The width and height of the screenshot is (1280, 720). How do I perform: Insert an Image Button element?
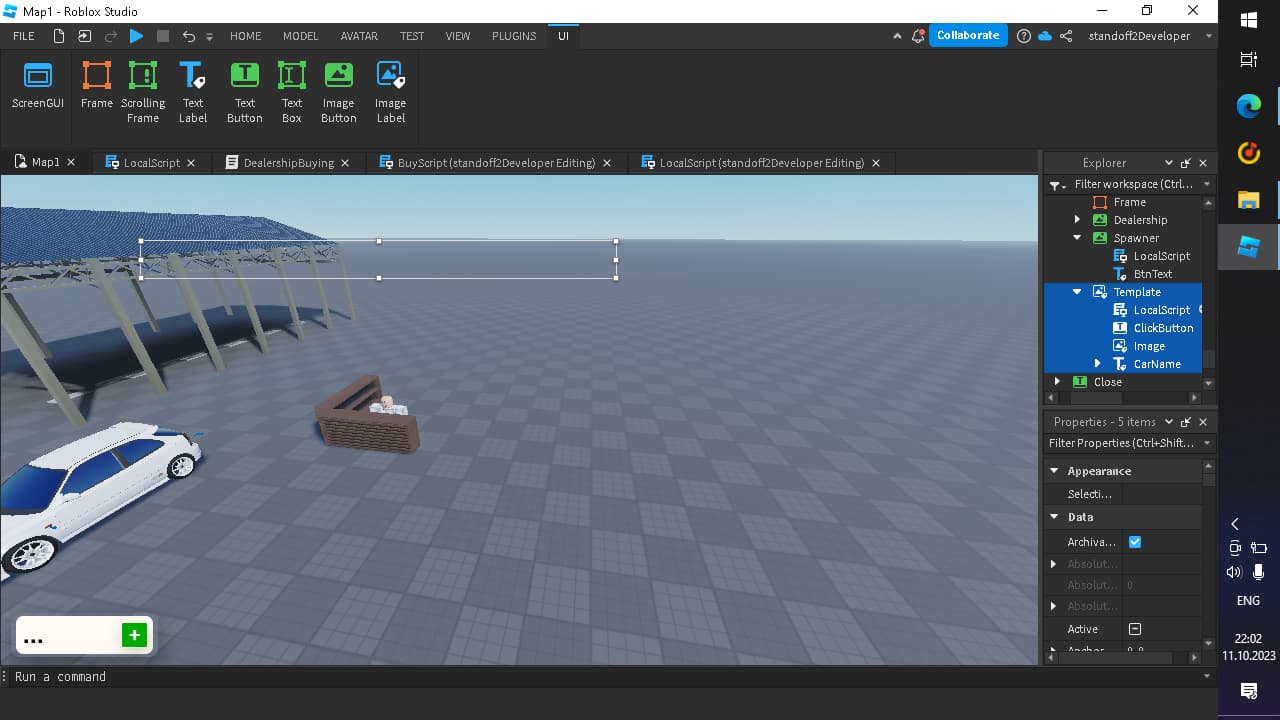(338, 93)
